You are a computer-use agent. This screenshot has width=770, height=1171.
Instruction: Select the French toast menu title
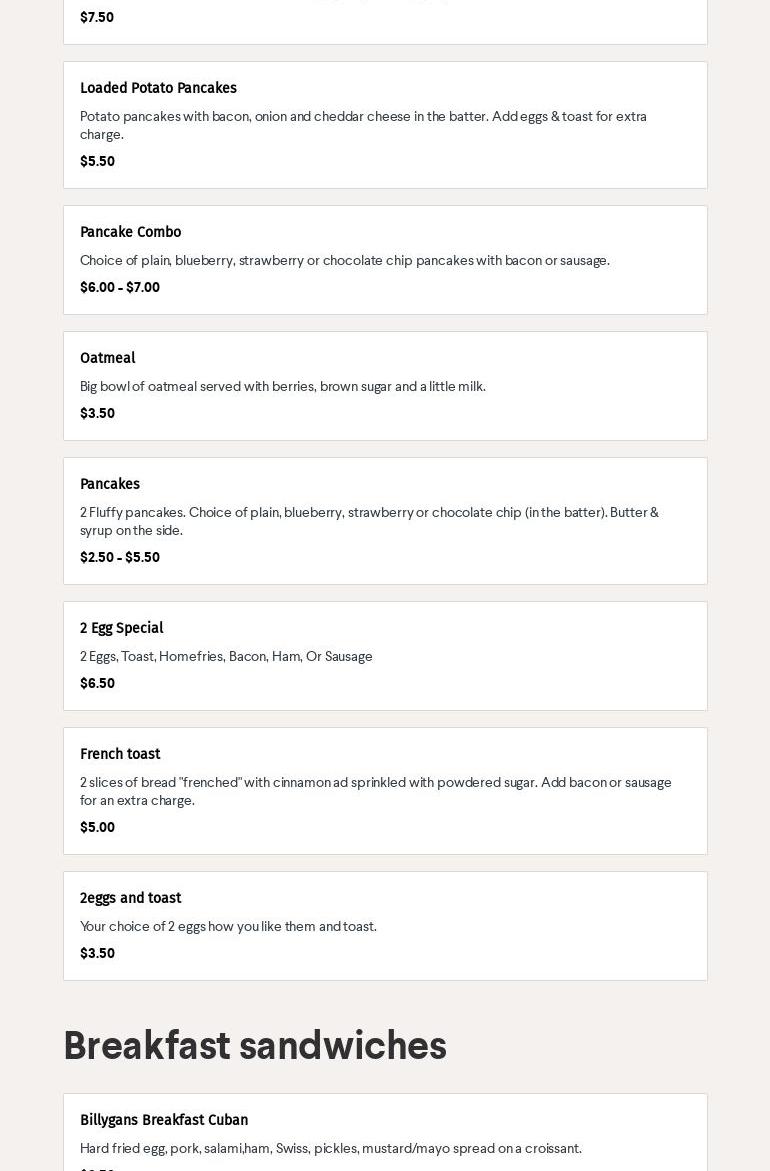click(x=120, y=754)
